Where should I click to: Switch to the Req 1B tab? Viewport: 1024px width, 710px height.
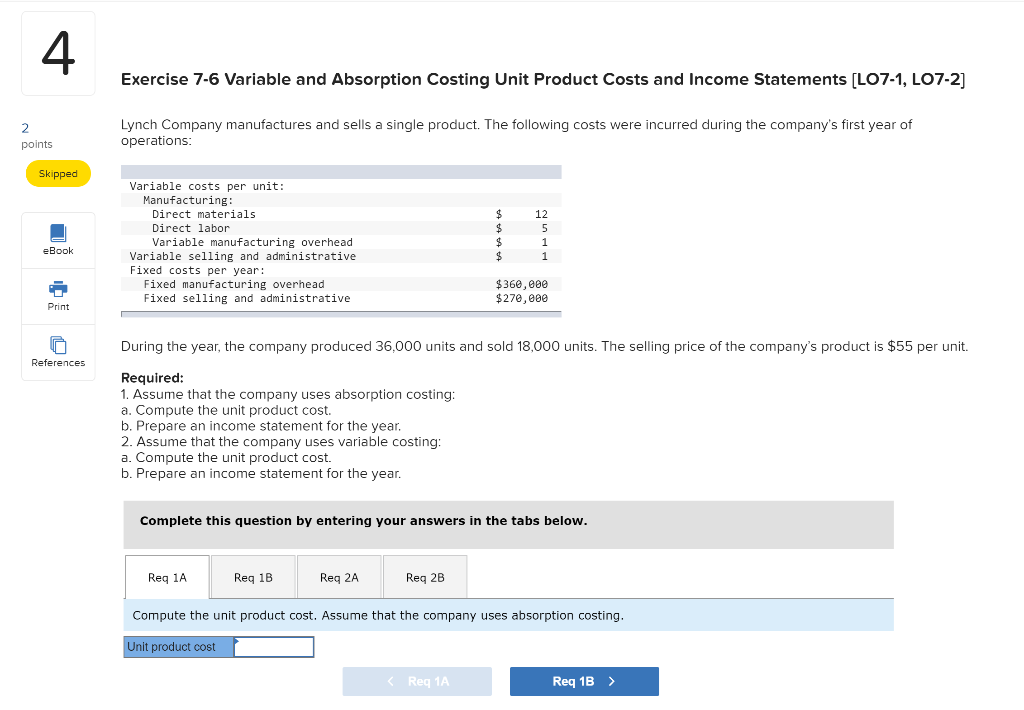pyautogui.click(x=253, y=577)
